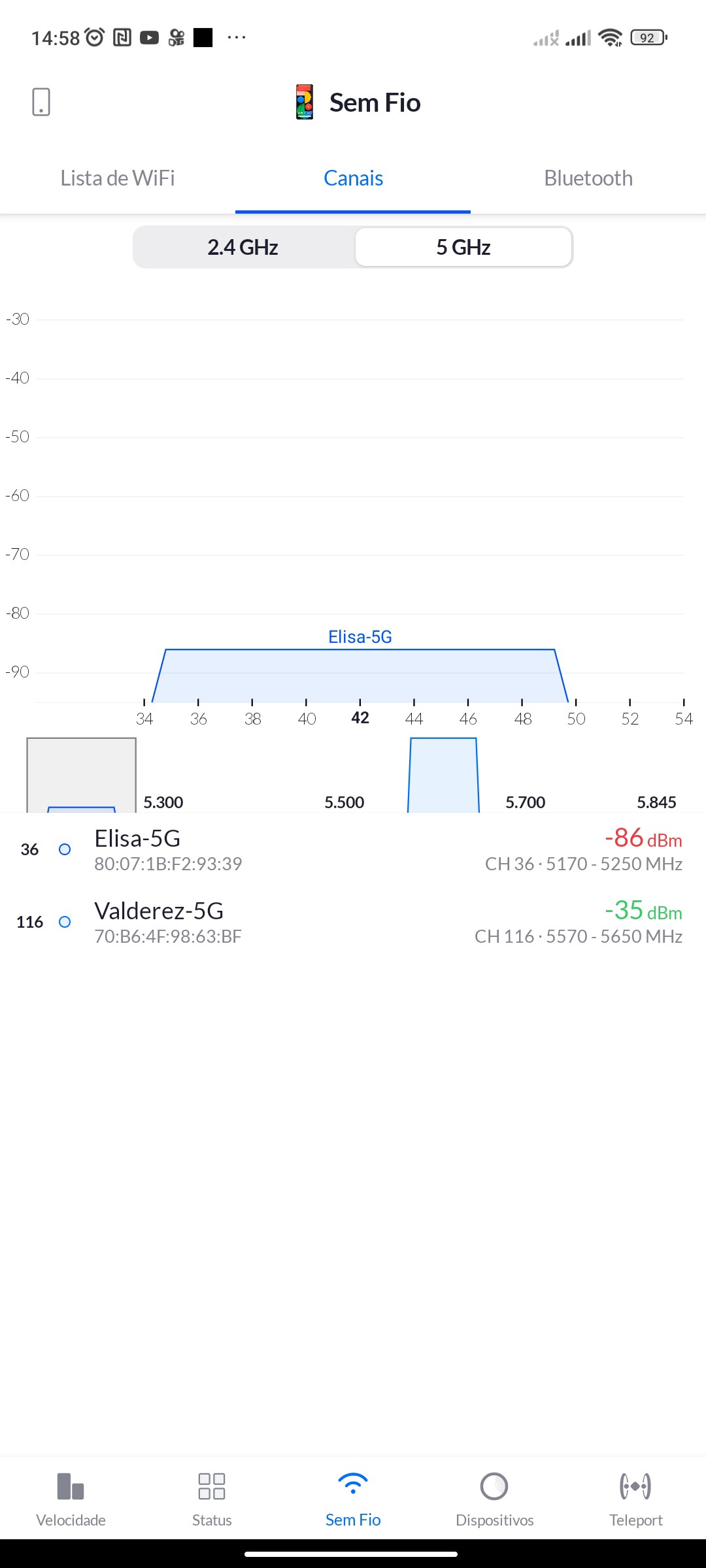Tap the battery indicator in status bar
The image size is (706, 1568).
pos(648,38)
